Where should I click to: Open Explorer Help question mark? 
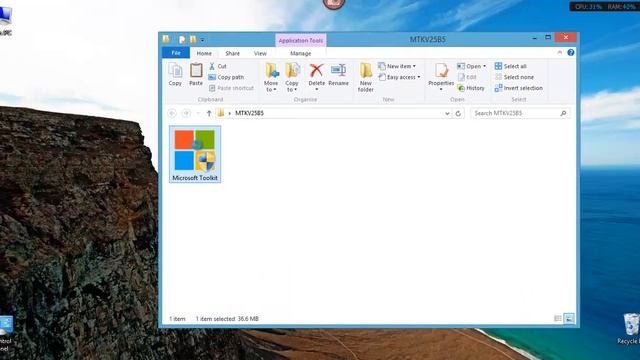(x=571, y=52)
